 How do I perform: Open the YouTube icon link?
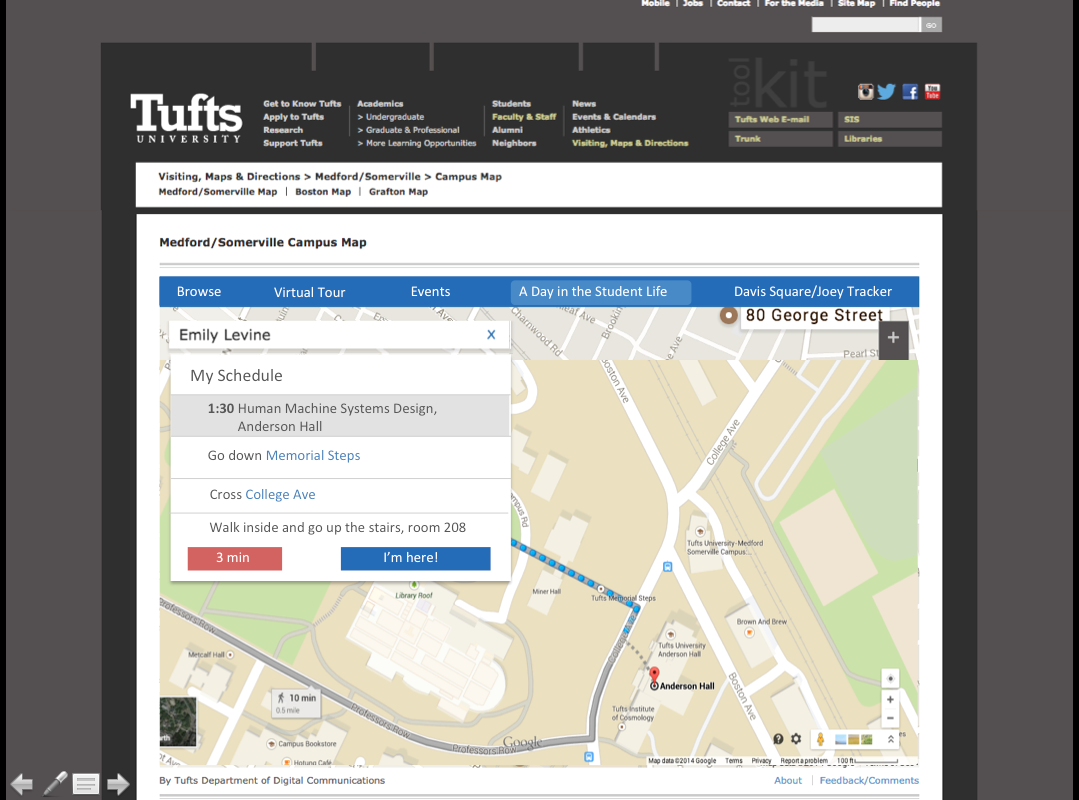[x=932, y=92]
